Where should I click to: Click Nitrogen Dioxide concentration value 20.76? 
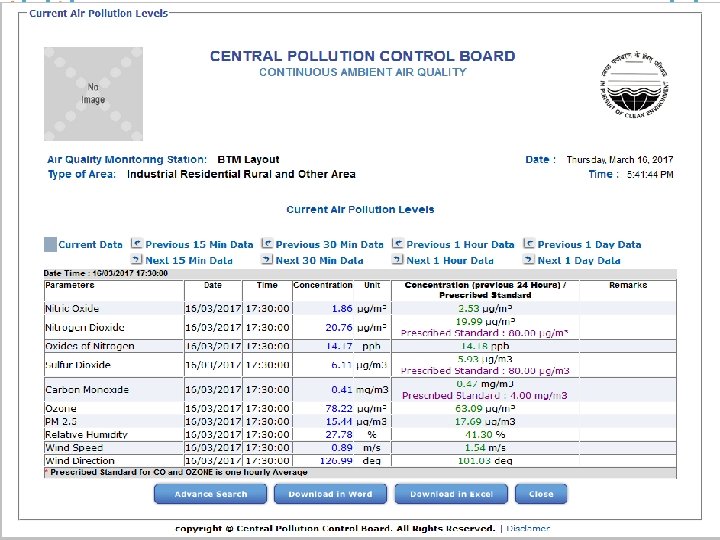pyautogui.click(x=339, y=327)
